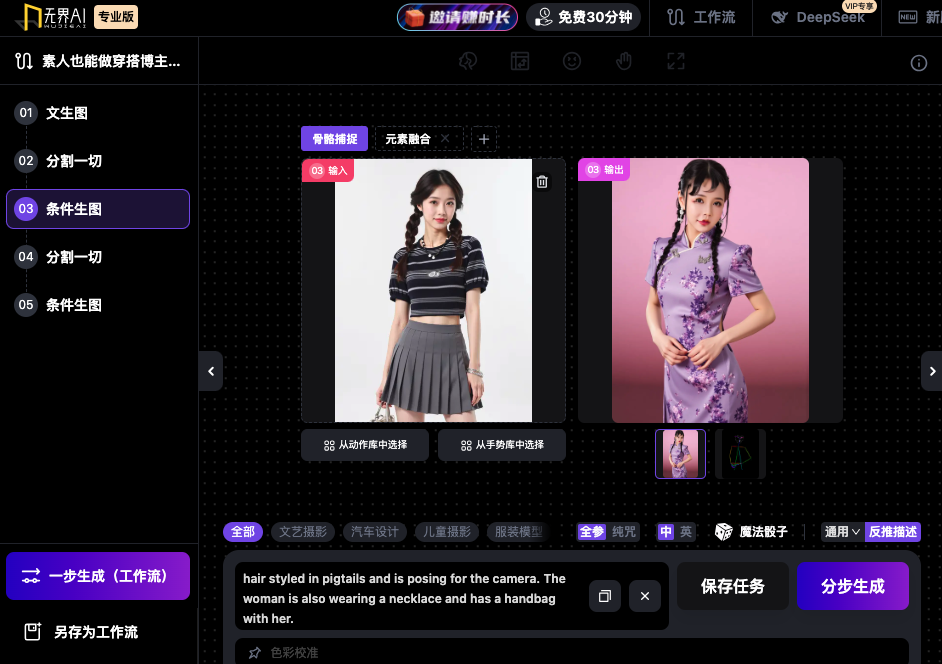Expand the right panel arrow
The width and height of the screenshot is (942, 664).
pos(931,371)
